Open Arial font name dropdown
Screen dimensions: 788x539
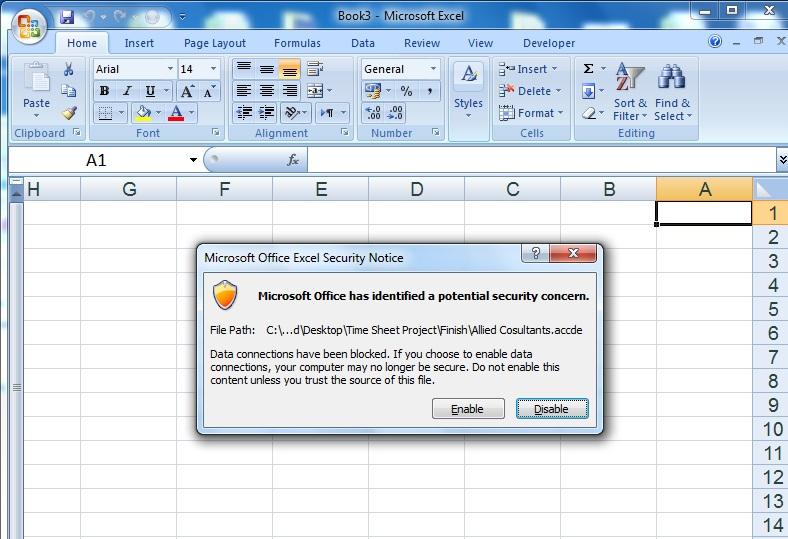pos(170,69)
